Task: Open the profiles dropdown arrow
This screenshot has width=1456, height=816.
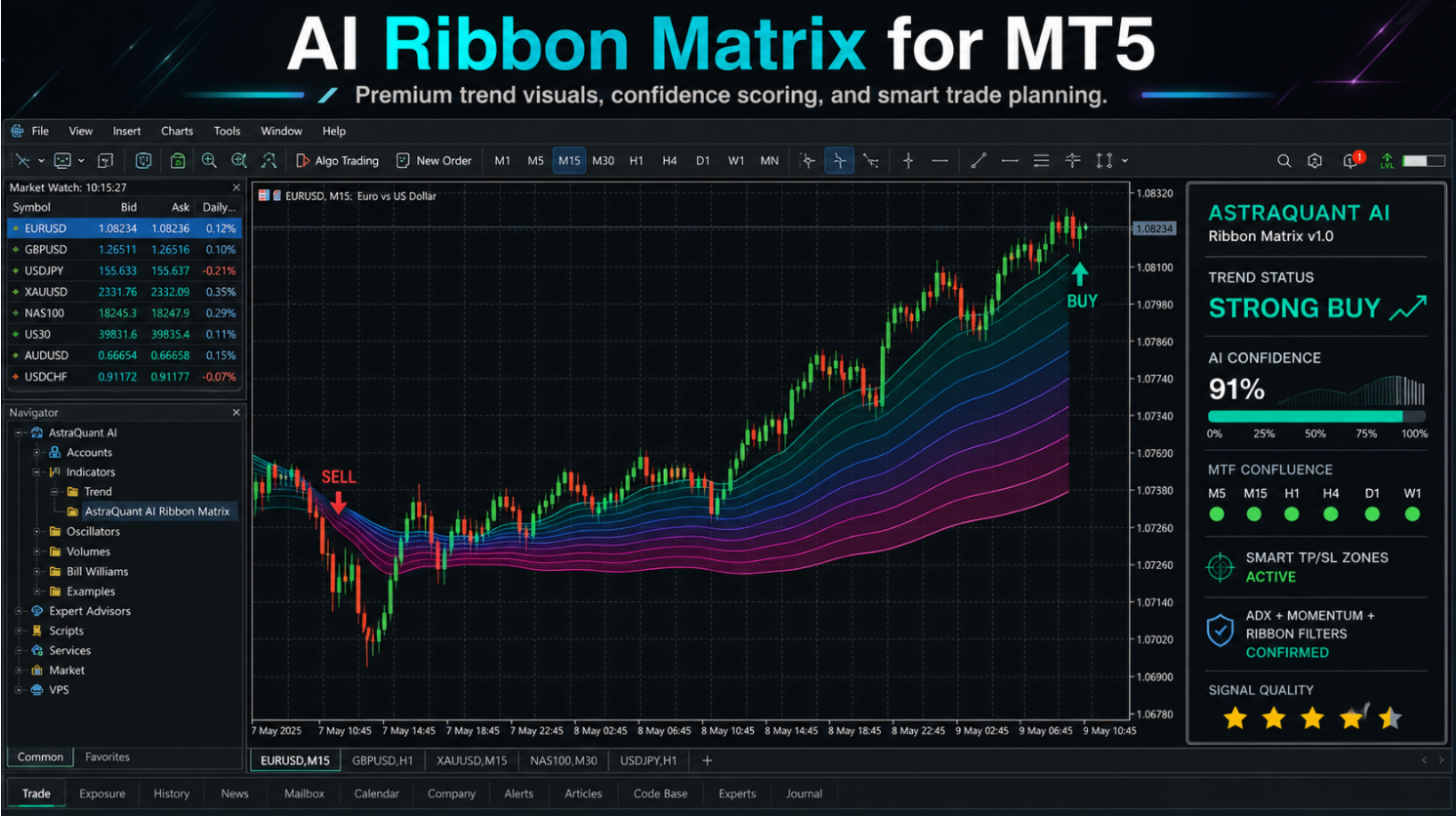Action: pos(81,161)
